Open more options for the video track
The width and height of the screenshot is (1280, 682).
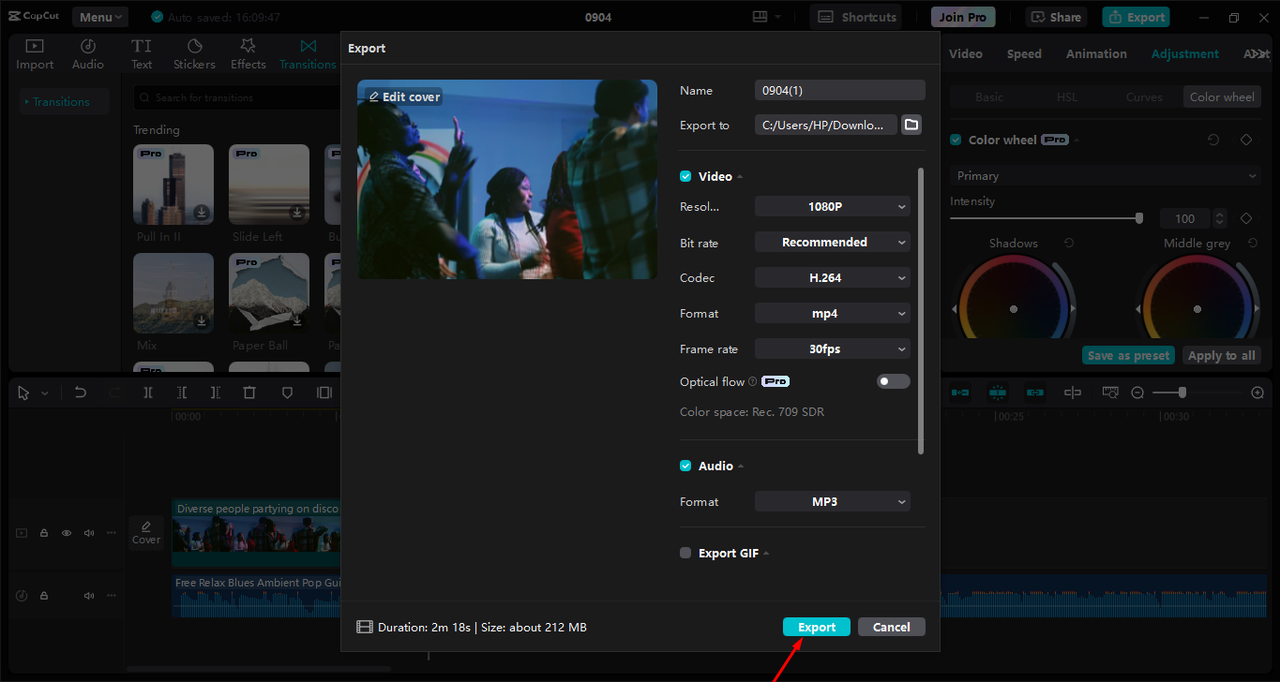tap(112, 533)
